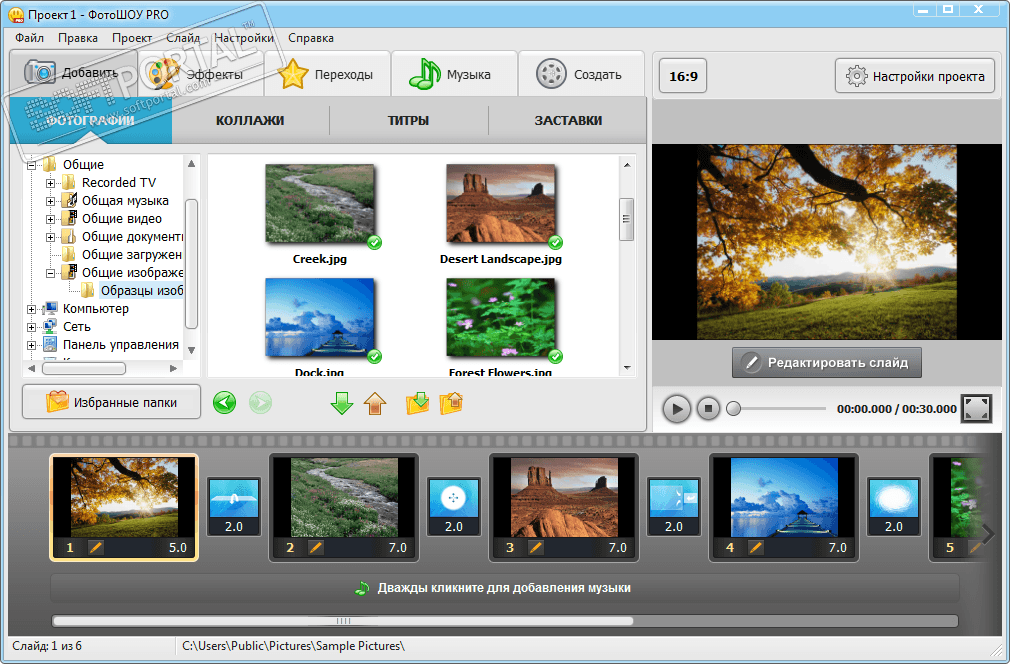The width and height of the screenshot is (1010, 664).
Task: Open Настройки проекта
Action: tap(915, 76)
